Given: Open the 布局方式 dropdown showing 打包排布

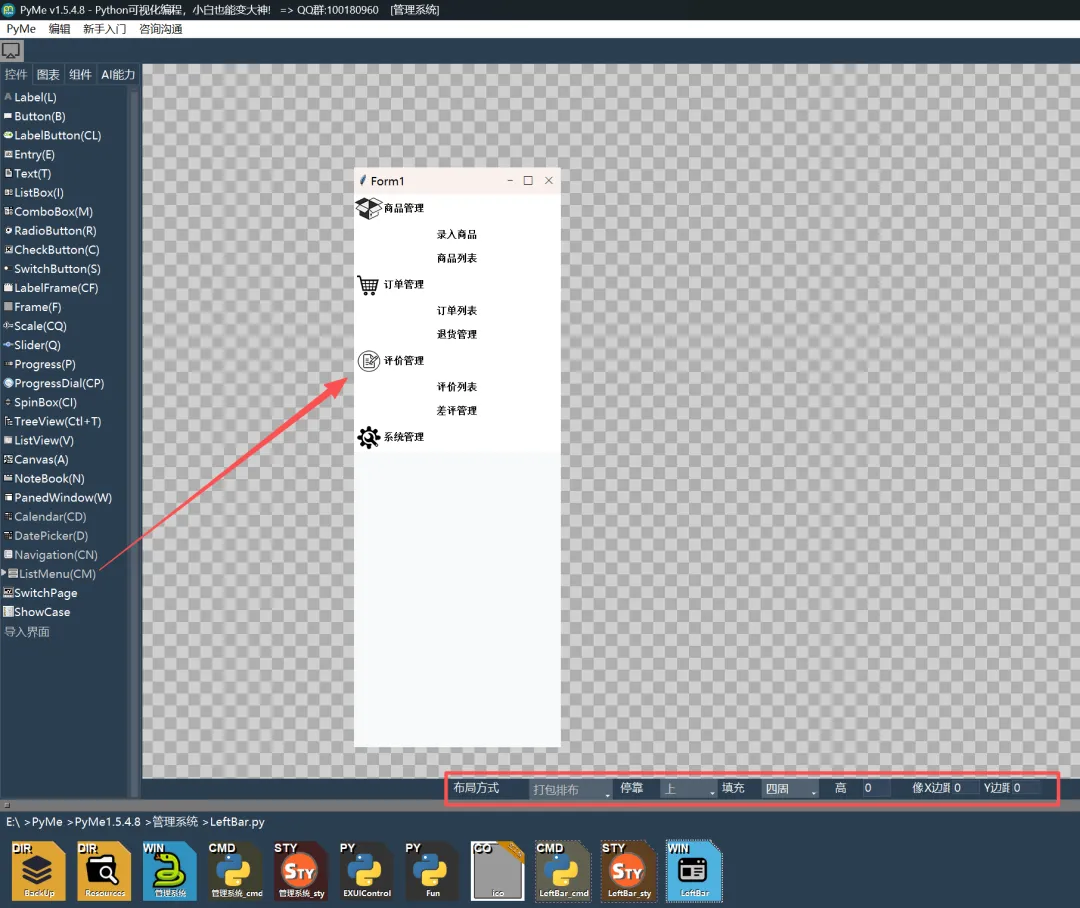Looking at the screenshot, I should tap(570, 790).
